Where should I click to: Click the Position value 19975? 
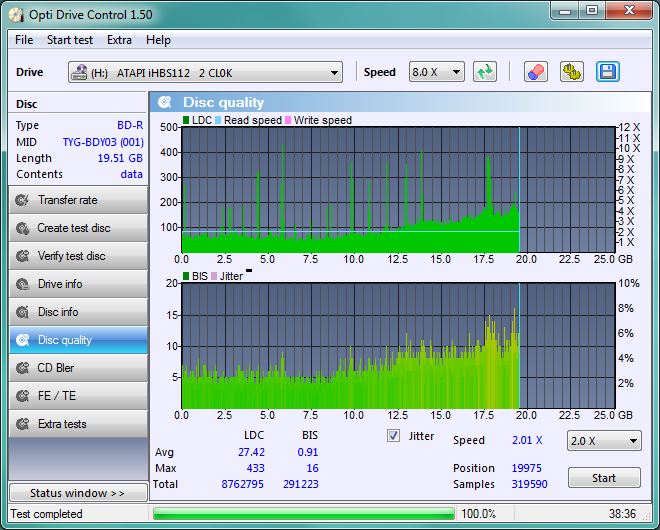(x=526, y=468)
